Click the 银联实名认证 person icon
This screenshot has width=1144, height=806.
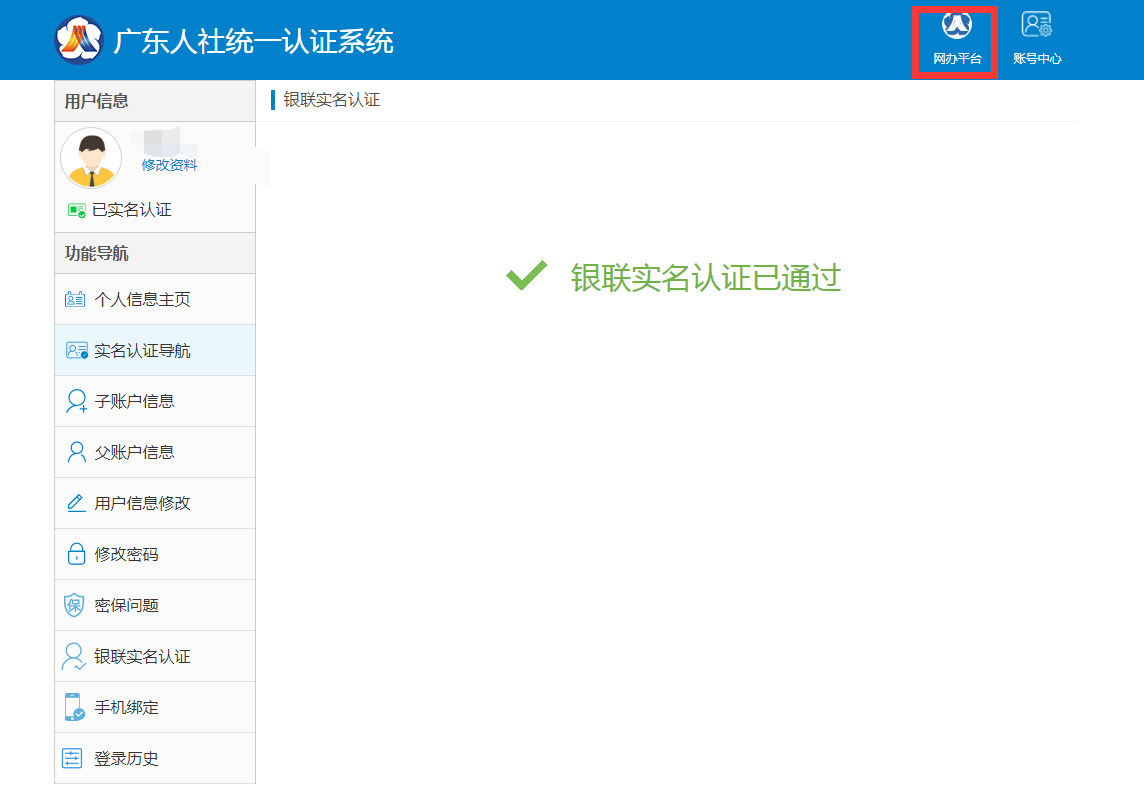75,656
